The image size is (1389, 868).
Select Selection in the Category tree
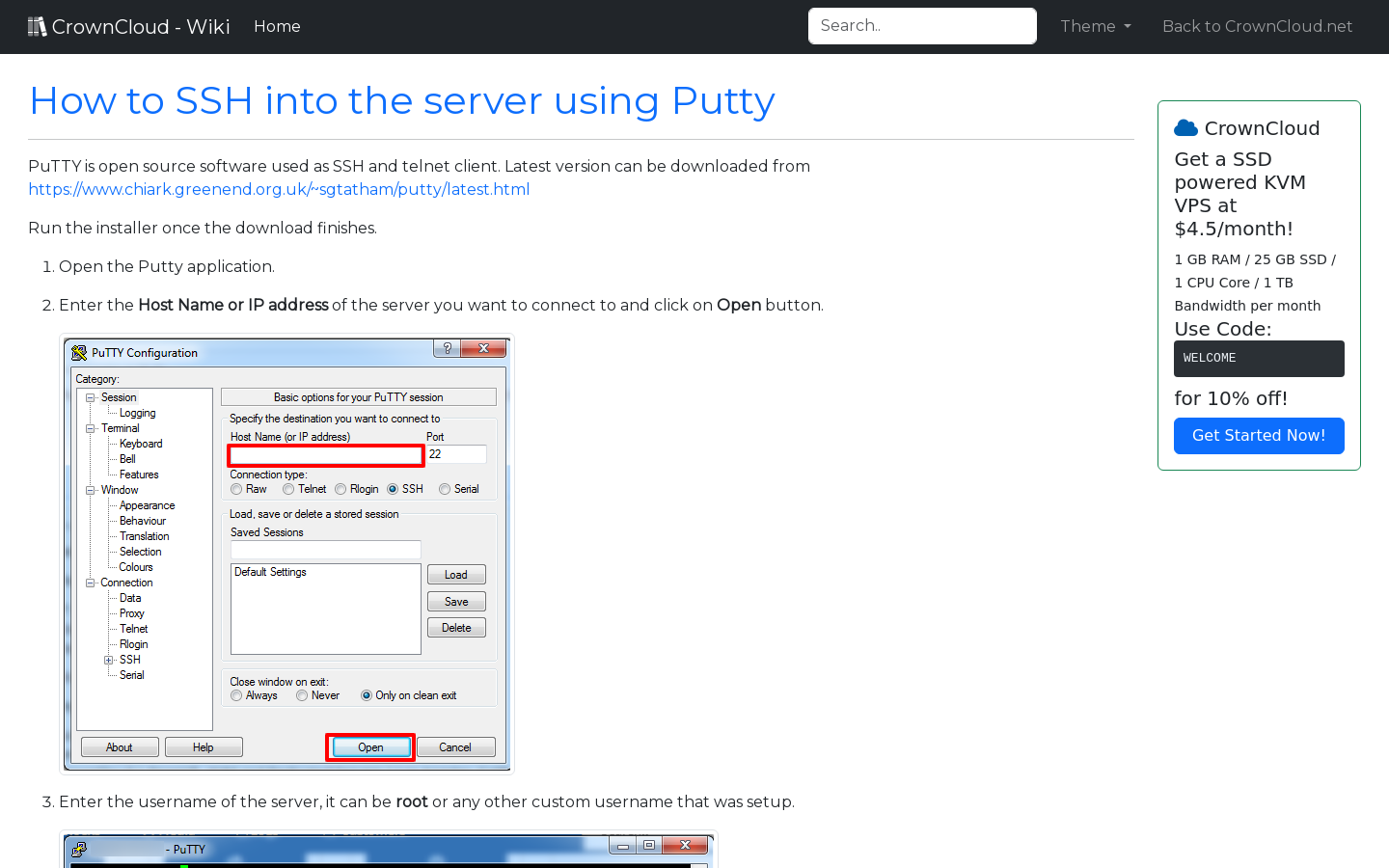(140, 552)
